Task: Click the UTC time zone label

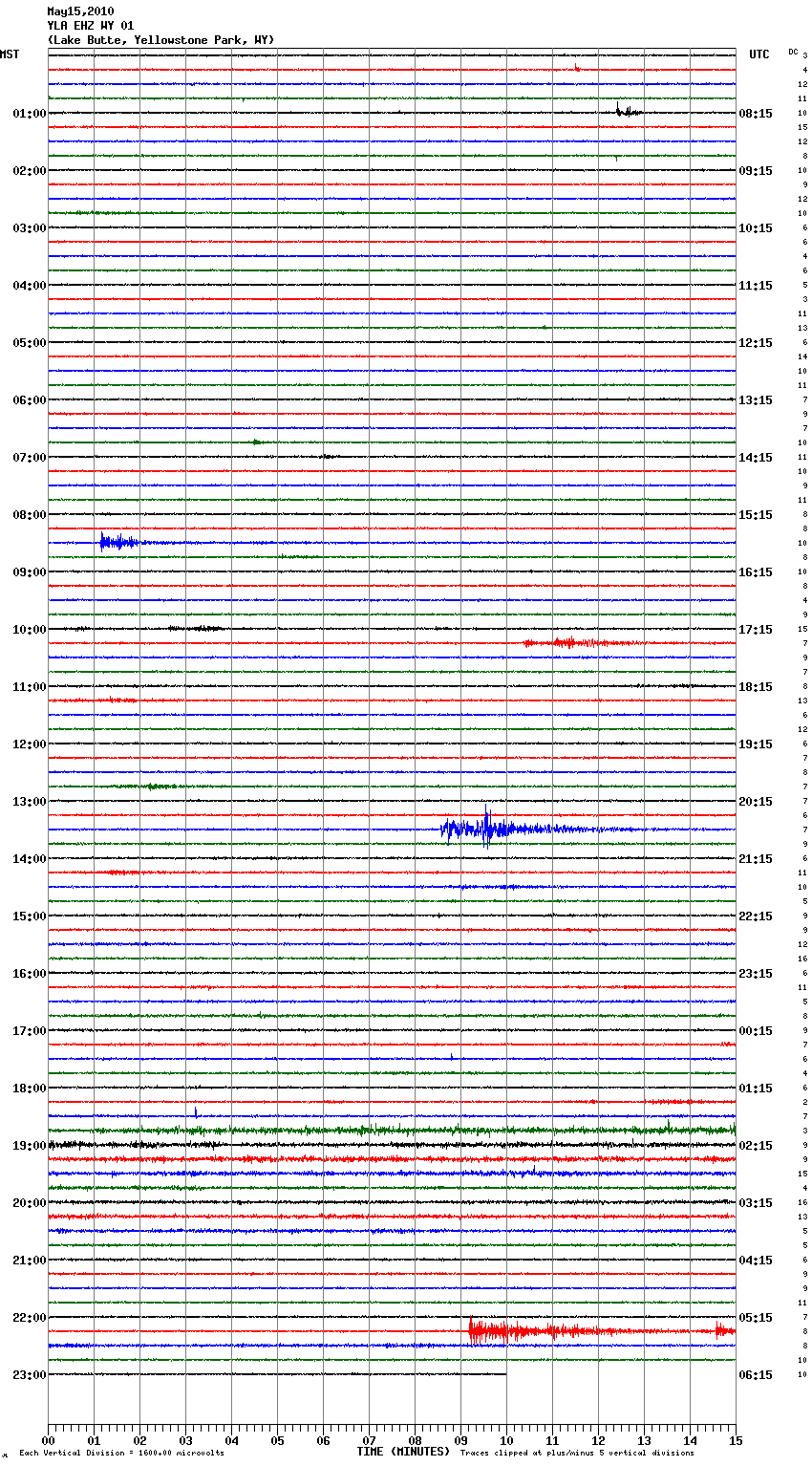Action: (x=759, y=54)
